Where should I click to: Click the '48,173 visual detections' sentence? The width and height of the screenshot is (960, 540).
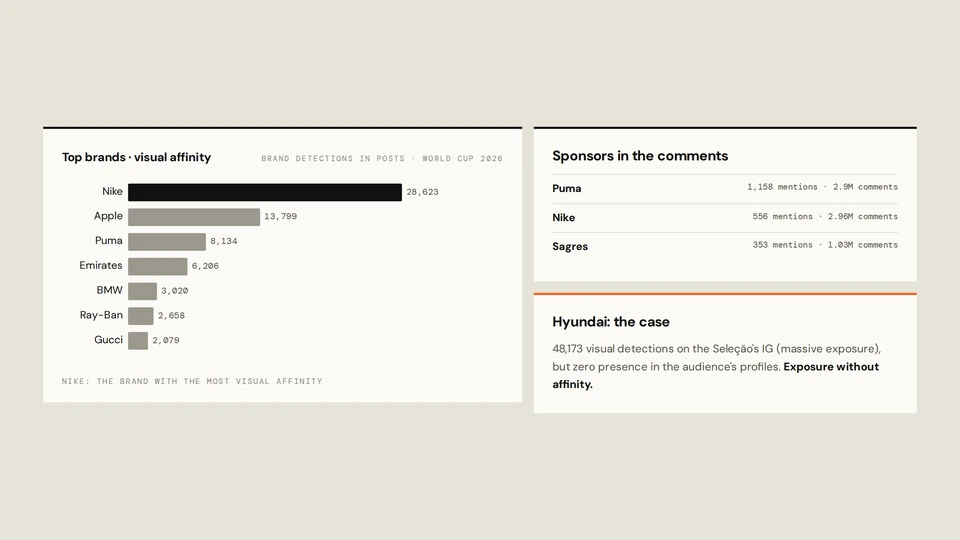716,358
